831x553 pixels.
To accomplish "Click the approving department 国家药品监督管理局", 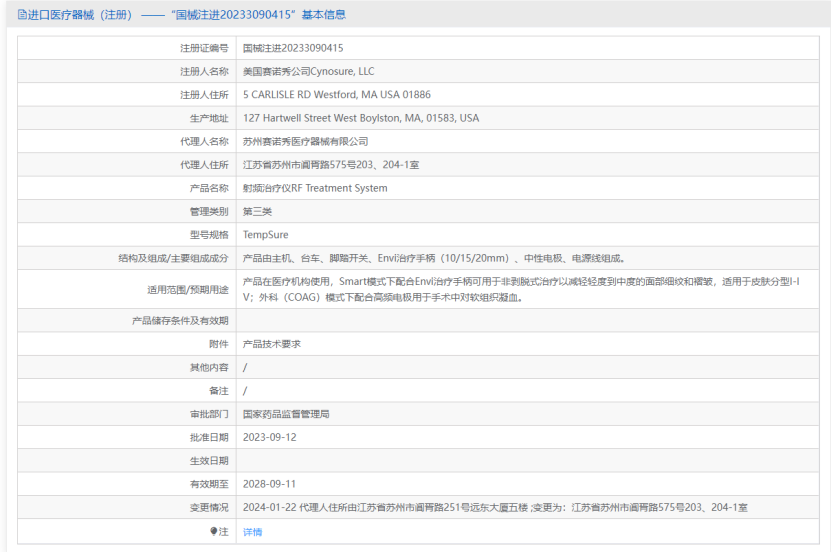I will [286, 413].
